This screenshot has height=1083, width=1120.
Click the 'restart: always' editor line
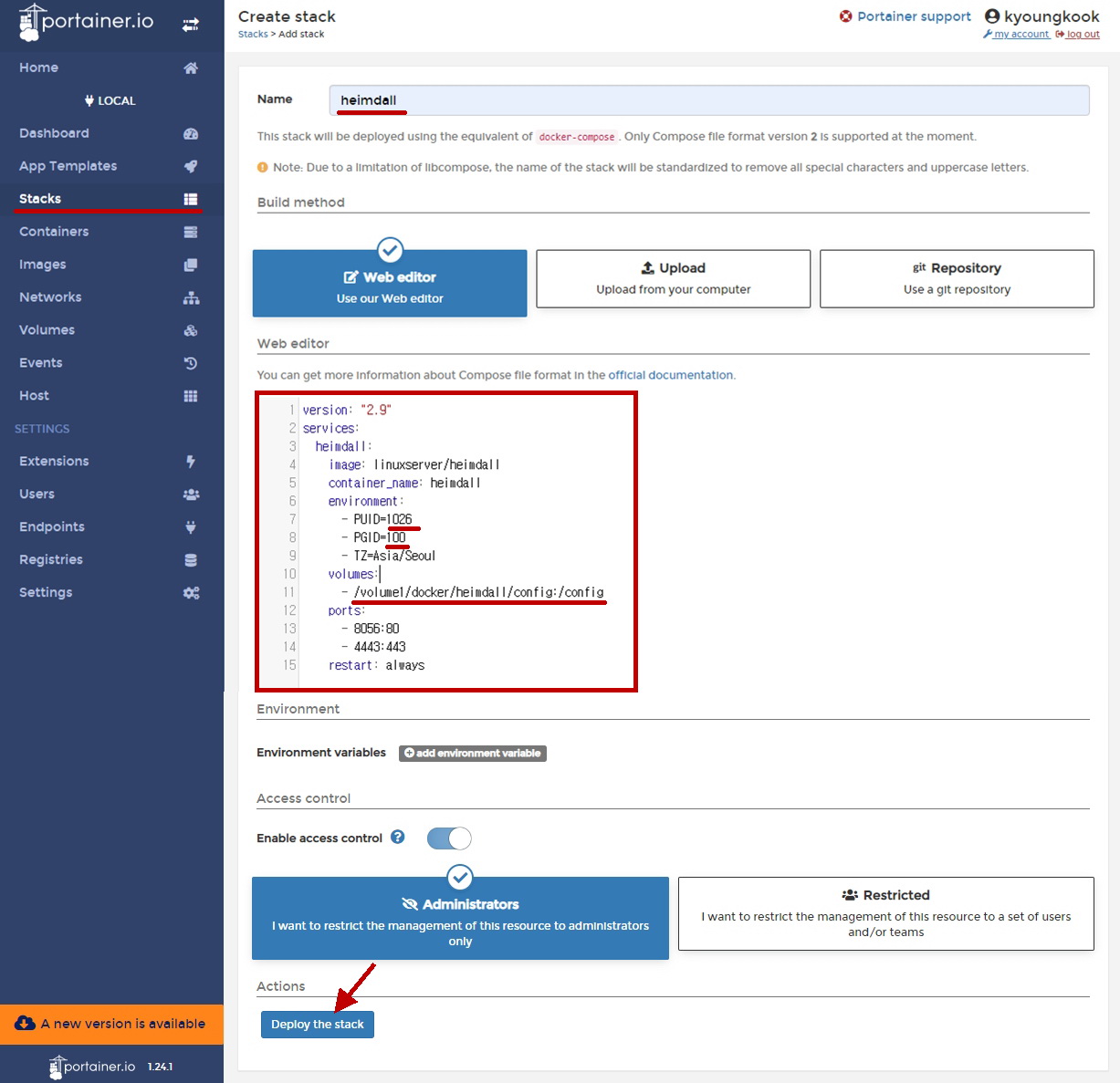(x=376, y=665)
